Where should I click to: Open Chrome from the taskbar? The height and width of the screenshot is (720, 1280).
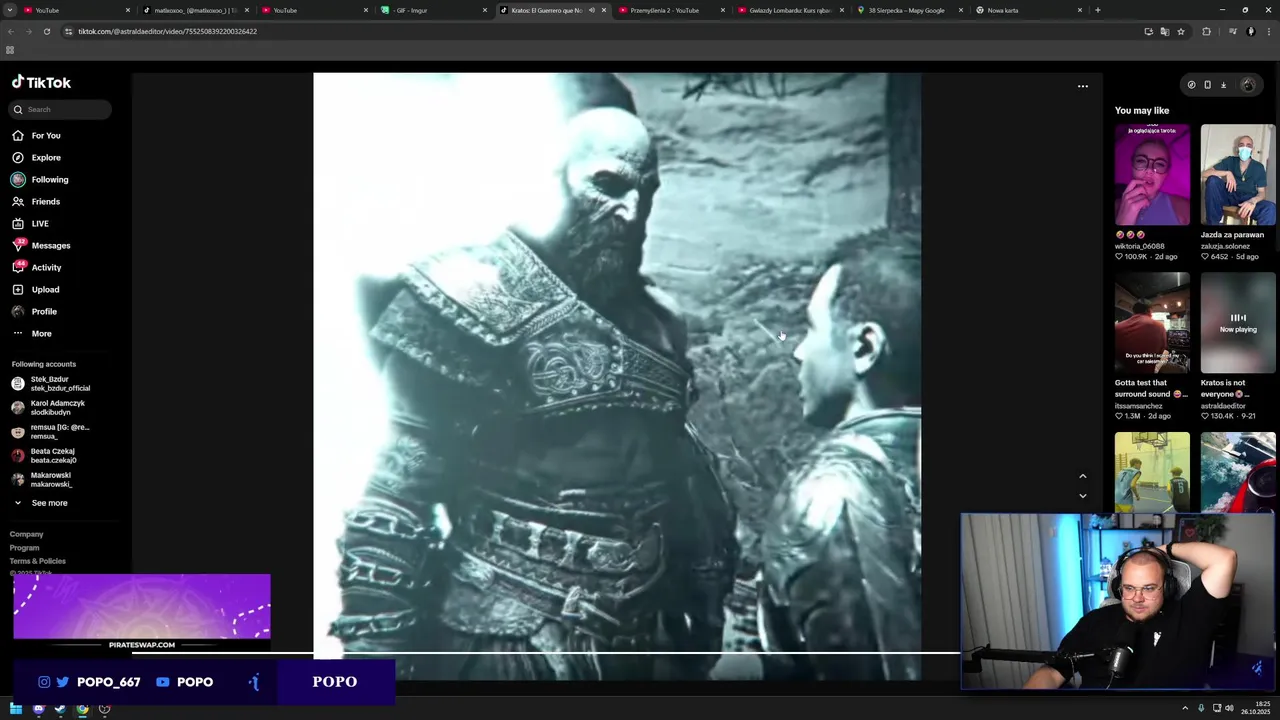coord(82,709)
